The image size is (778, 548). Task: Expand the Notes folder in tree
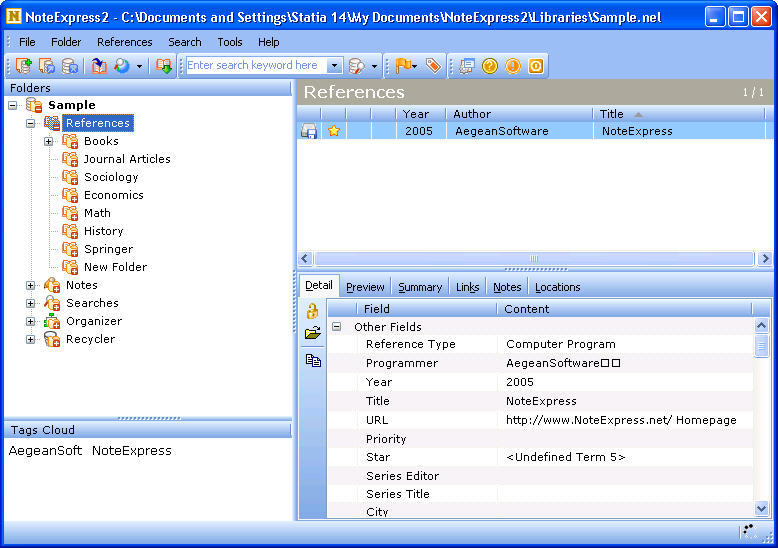(31, 285)
